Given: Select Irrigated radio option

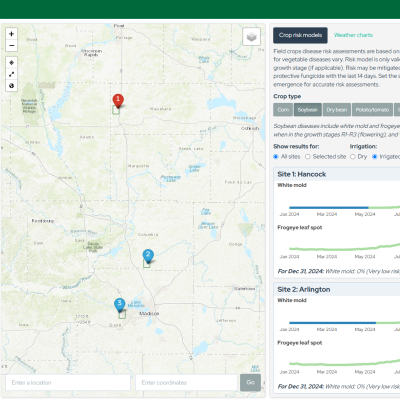Looking at the screenshot, I should (375, 157).
